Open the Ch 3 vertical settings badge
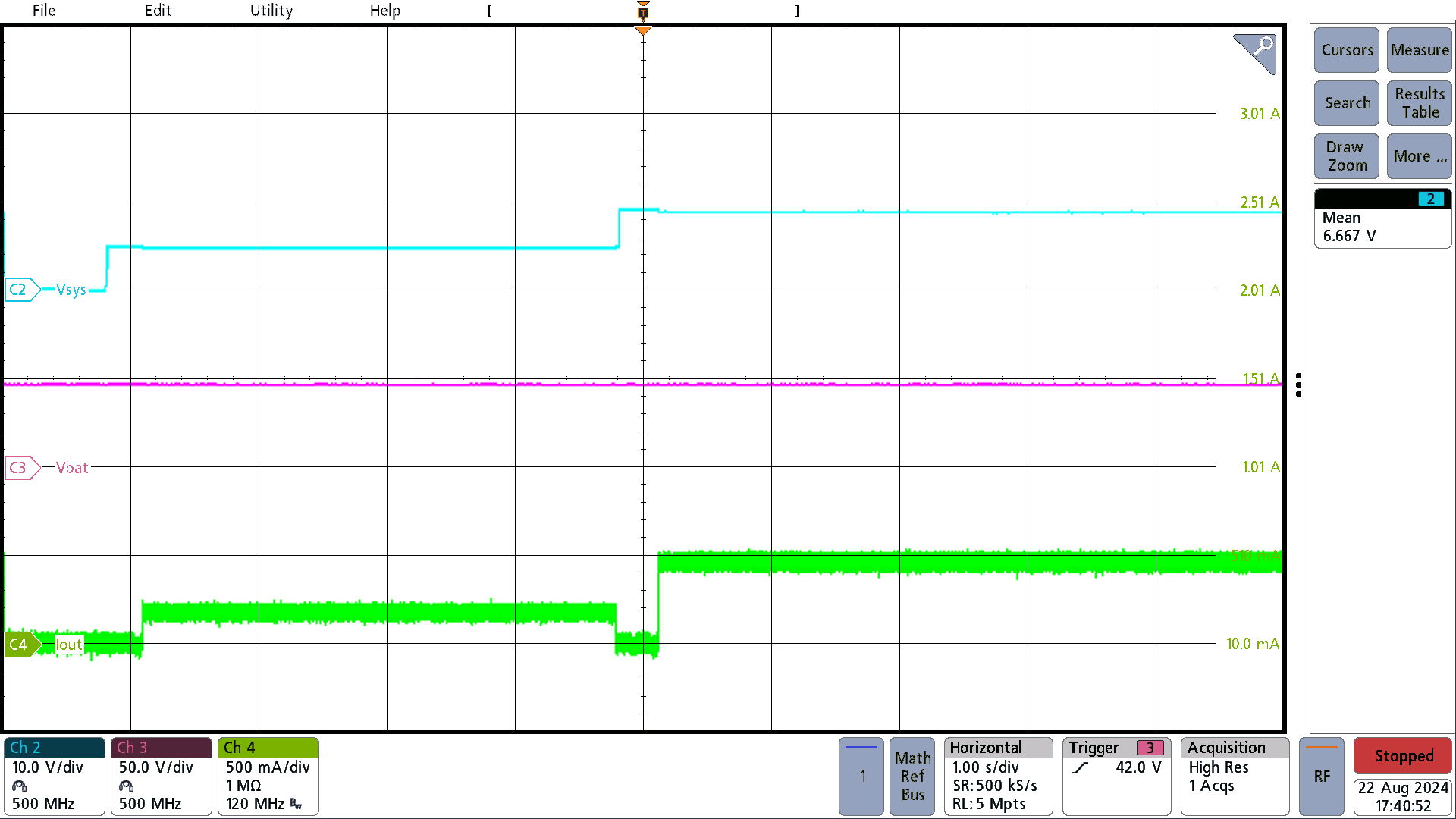The height and width of the screenshot is (819, 1456). click(162, 777)
